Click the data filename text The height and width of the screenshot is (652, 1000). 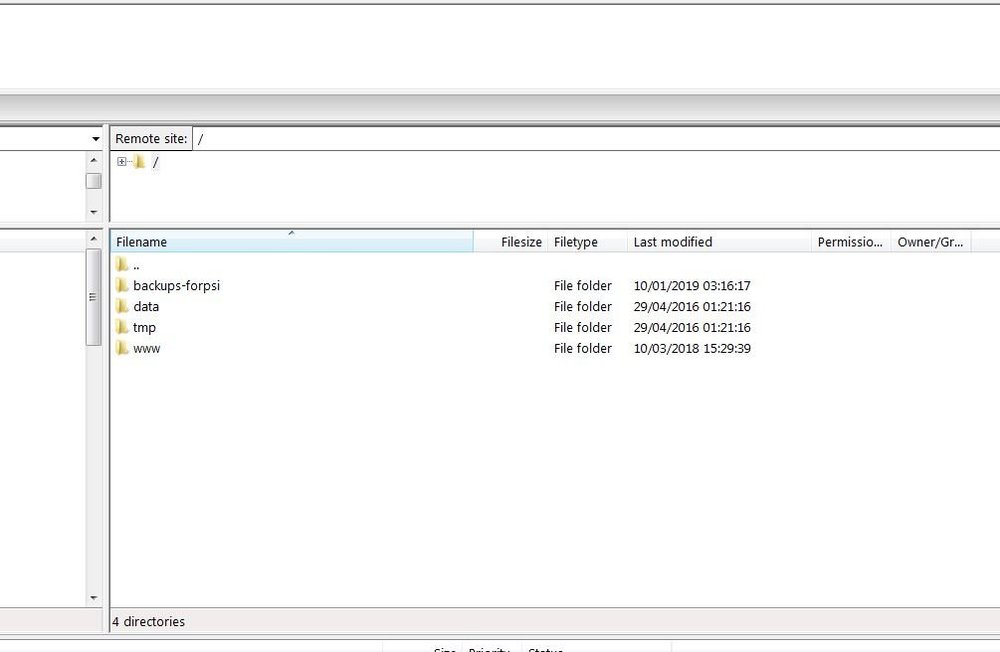click(x=146, y=306)
